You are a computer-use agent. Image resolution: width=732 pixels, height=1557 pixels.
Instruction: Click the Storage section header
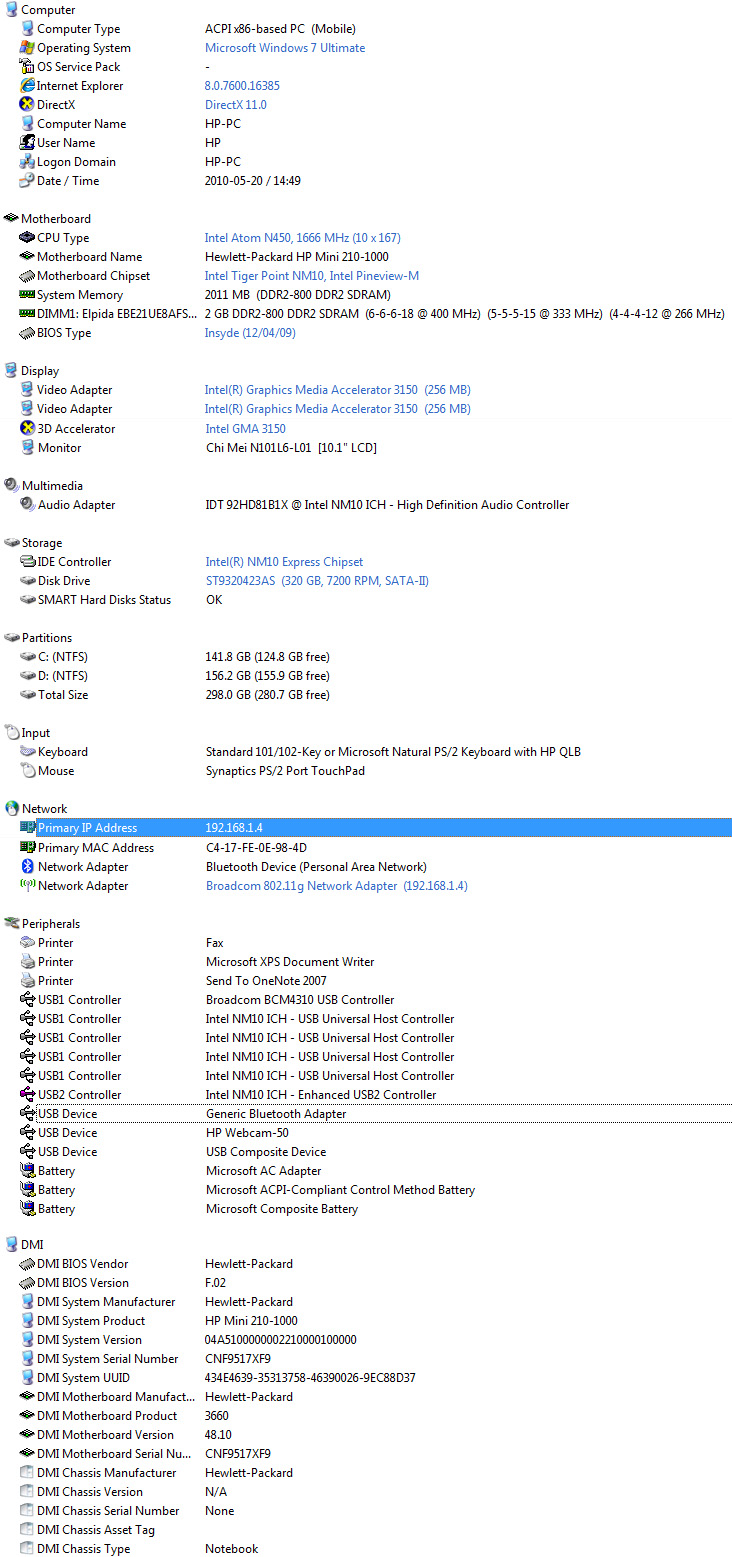(42, 543)
